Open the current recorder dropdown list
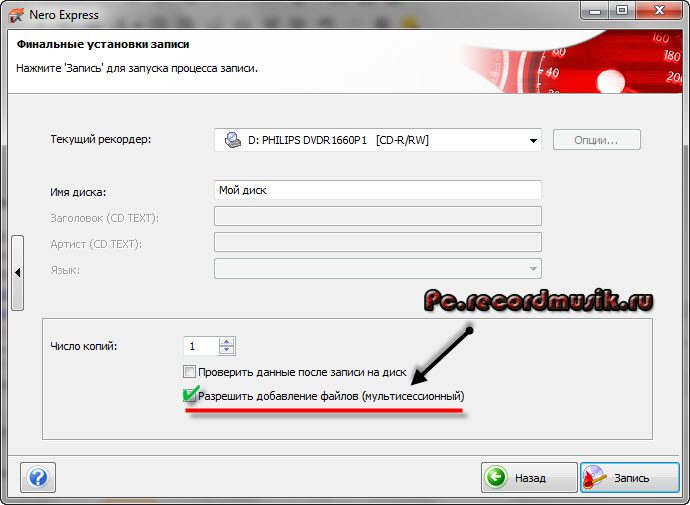The height and width of the screenshot is (505, 690). click(x=378, y=140)
